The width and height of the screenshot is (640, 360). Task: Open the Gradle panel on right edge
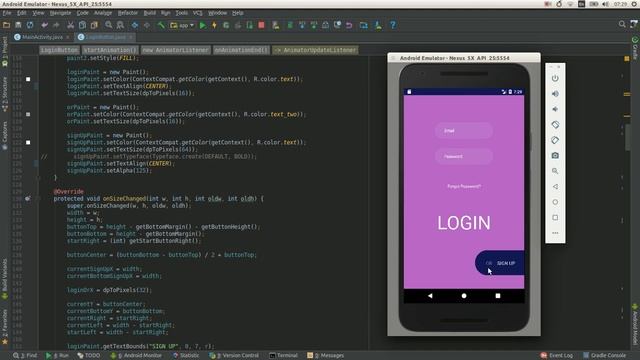635,48
